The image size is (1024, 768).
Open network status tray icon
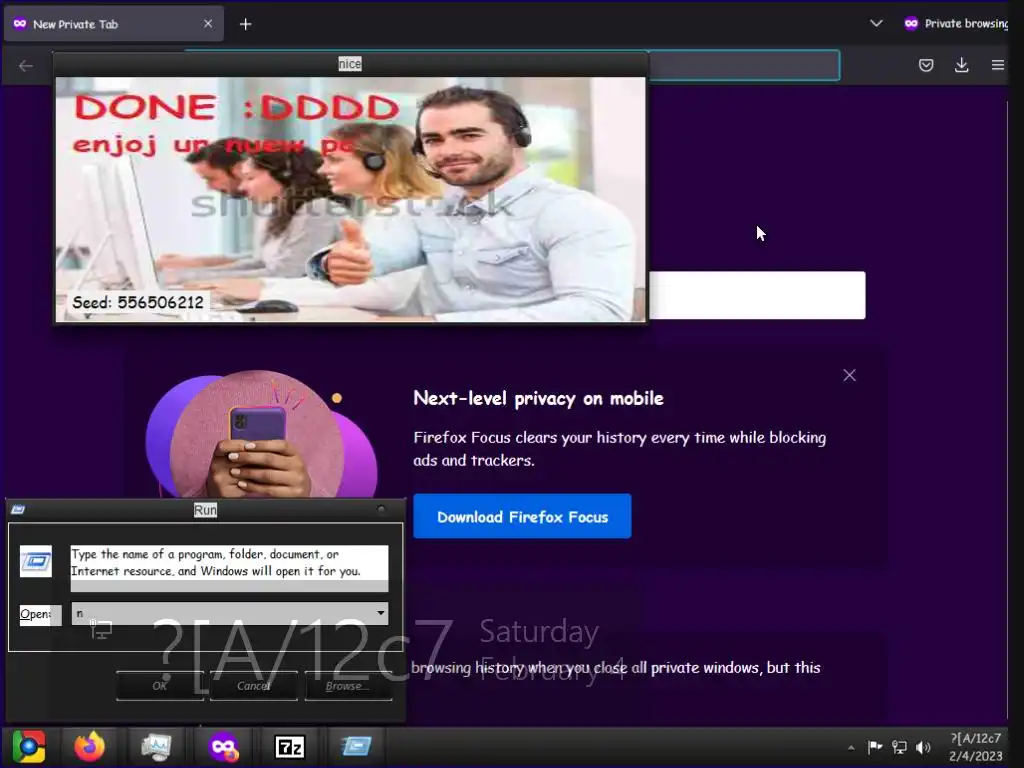tap(899, 746)
